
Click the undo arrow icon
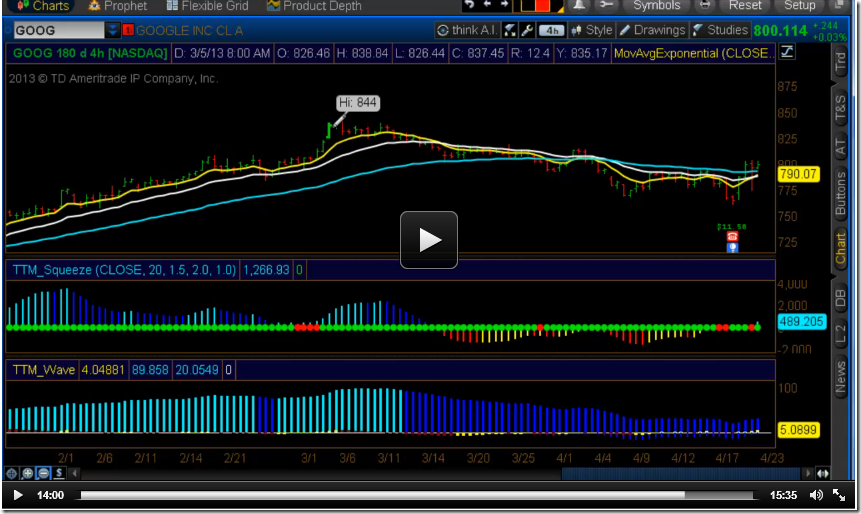click(x=469, y=4)
